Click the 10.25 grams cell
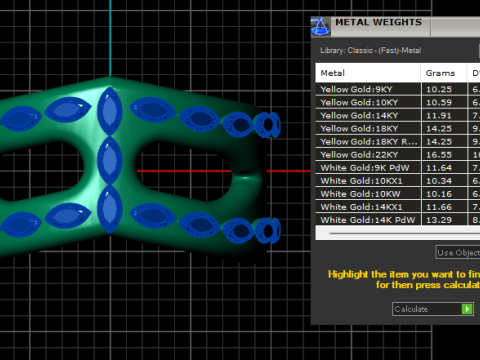 [x=444, y=89]
